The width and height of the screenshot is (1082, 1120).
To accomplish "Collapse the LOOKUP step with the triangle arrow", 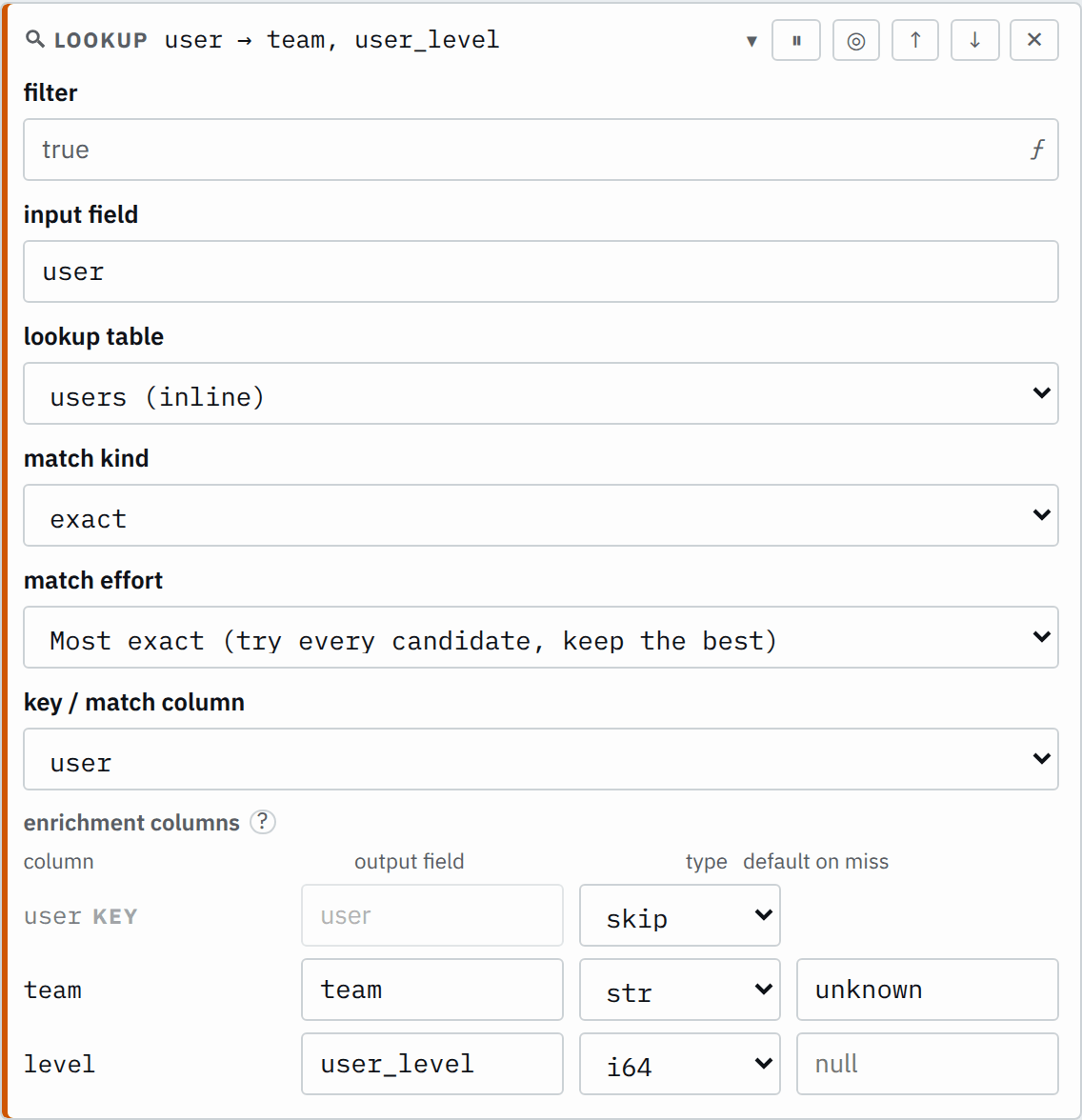I will [x=751, y=41].
